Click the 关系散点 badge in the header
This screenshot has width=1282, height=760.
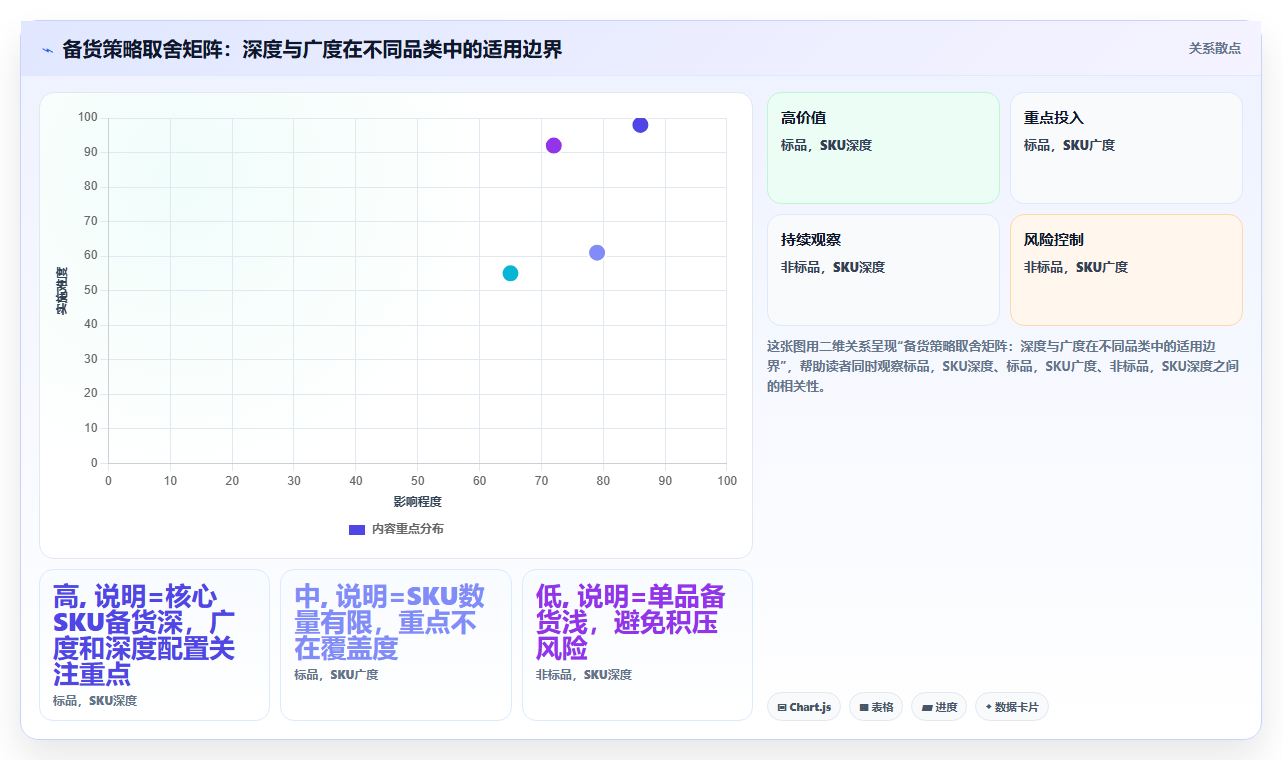coord(1215,48)
